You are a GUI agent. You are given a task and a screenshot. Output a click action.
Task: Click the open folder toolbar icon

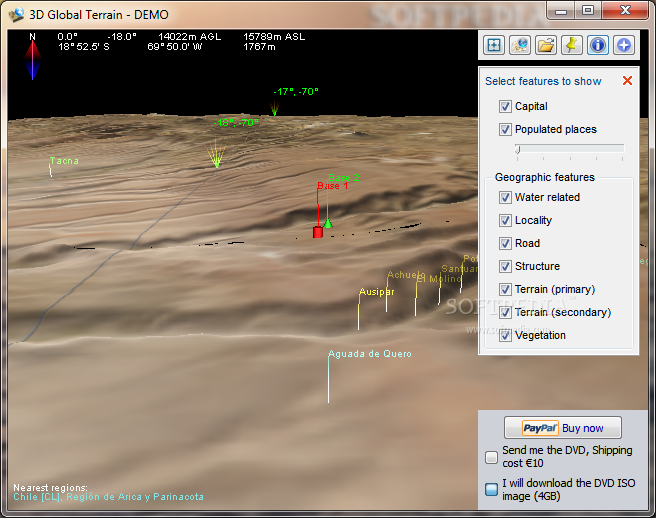click(x=546, y=45)
